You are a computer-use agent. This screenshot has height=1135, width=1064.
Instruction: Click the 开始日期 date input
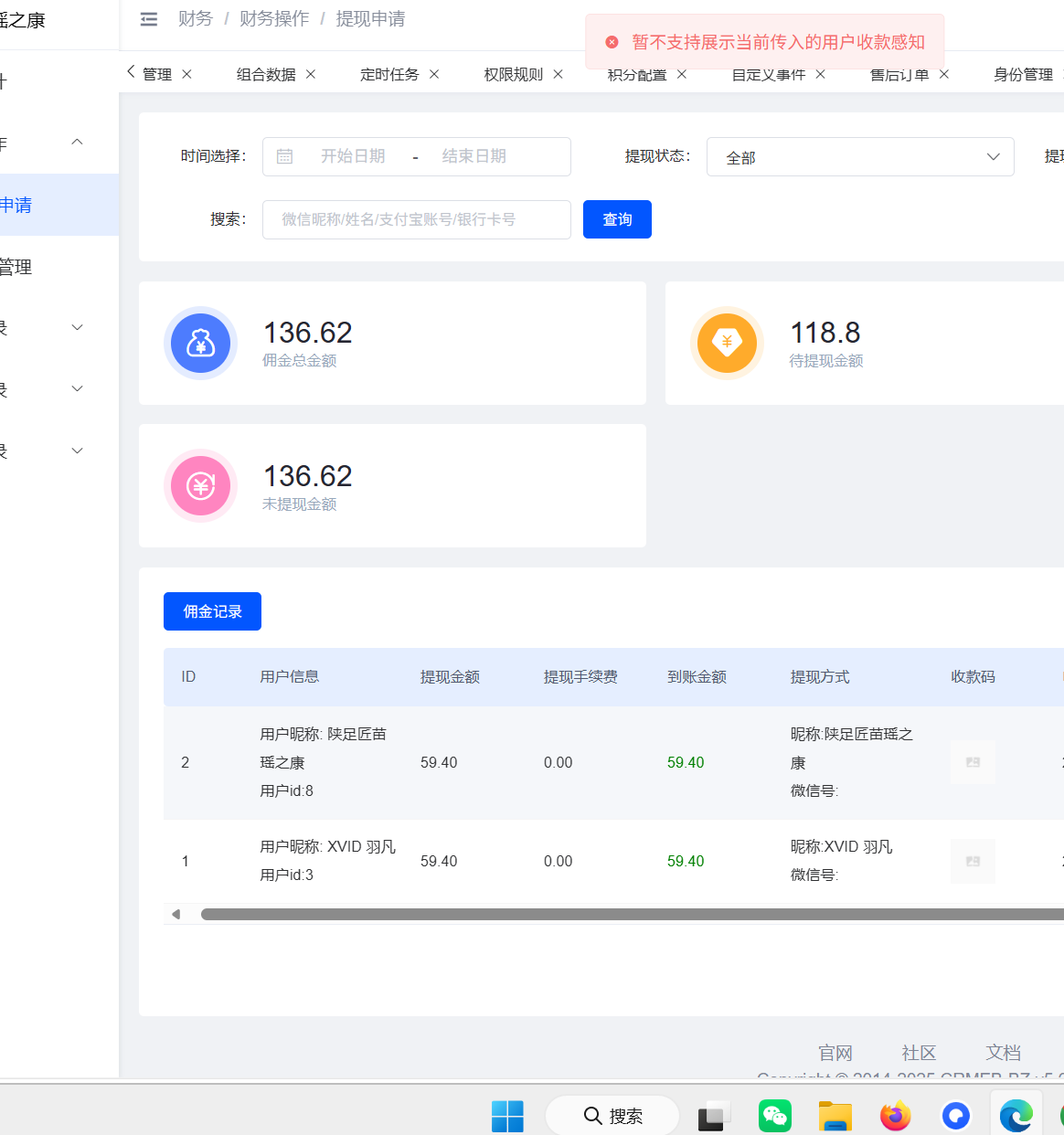click(x=353, y=156)
